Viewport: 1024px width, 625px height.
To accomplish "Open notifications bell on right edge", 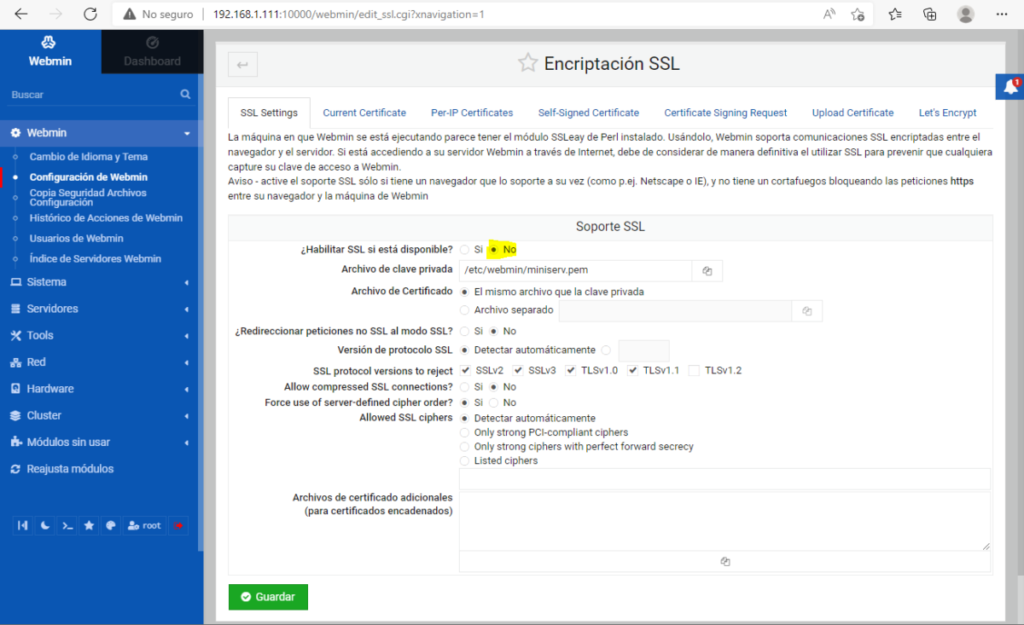I will click(x=1010, y=88).
